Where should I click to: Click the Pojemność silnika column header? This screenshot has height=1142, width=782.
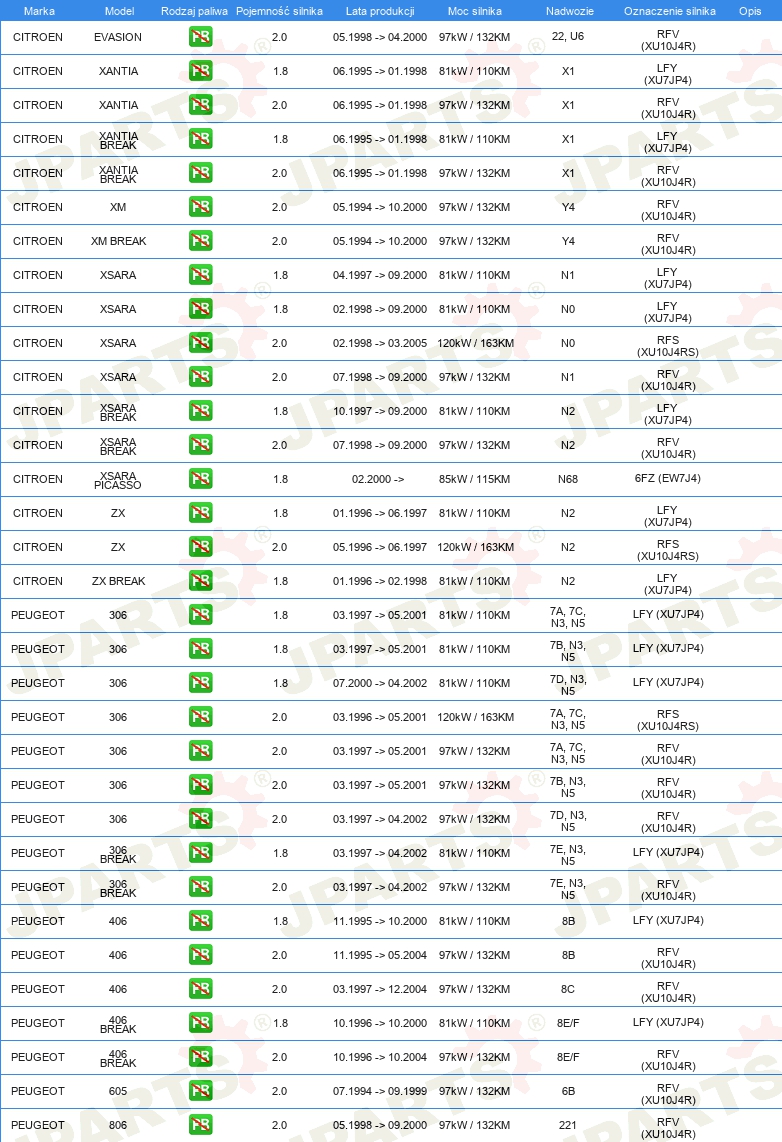[280, 11]
